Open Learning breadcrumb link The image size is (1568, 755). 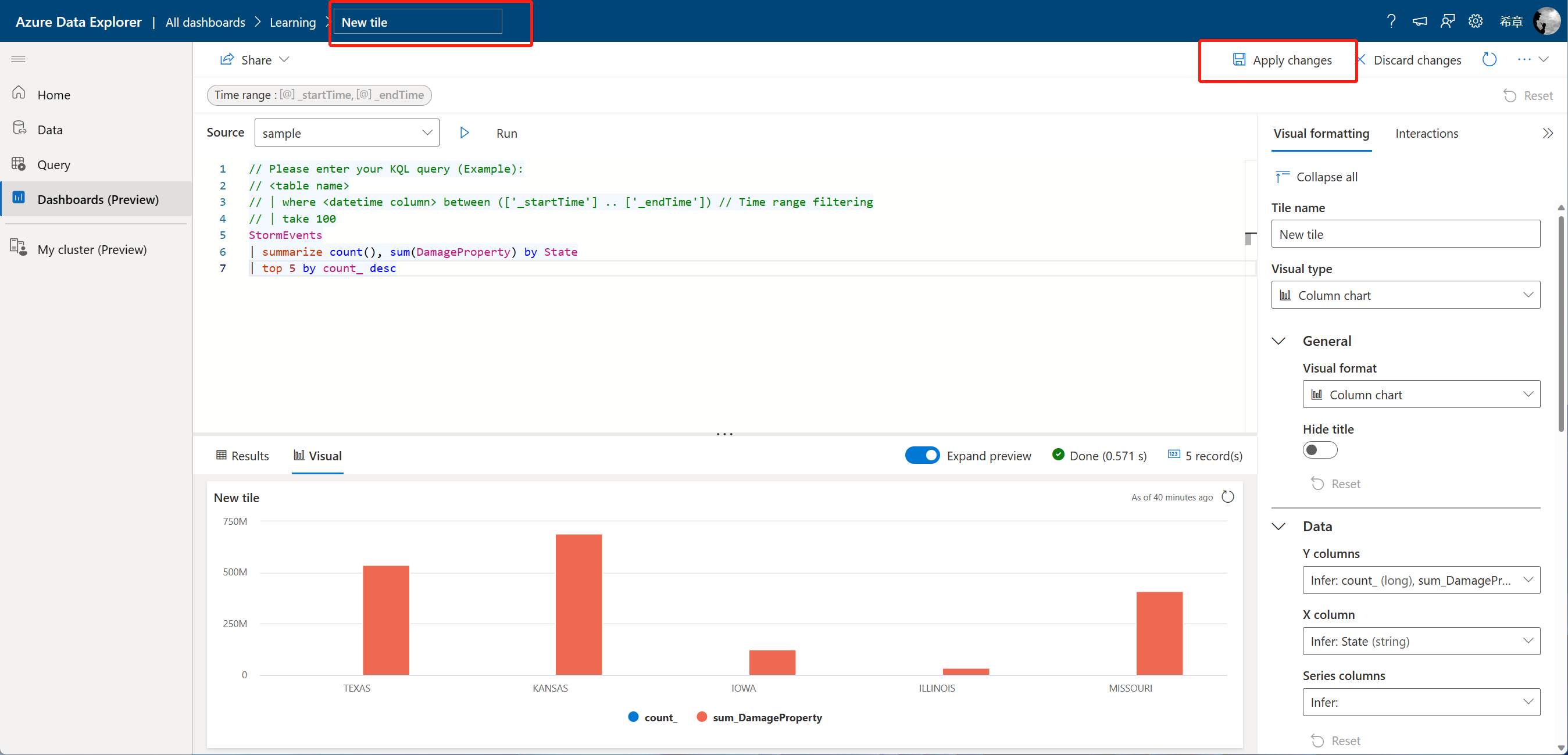tap(293, 23)
